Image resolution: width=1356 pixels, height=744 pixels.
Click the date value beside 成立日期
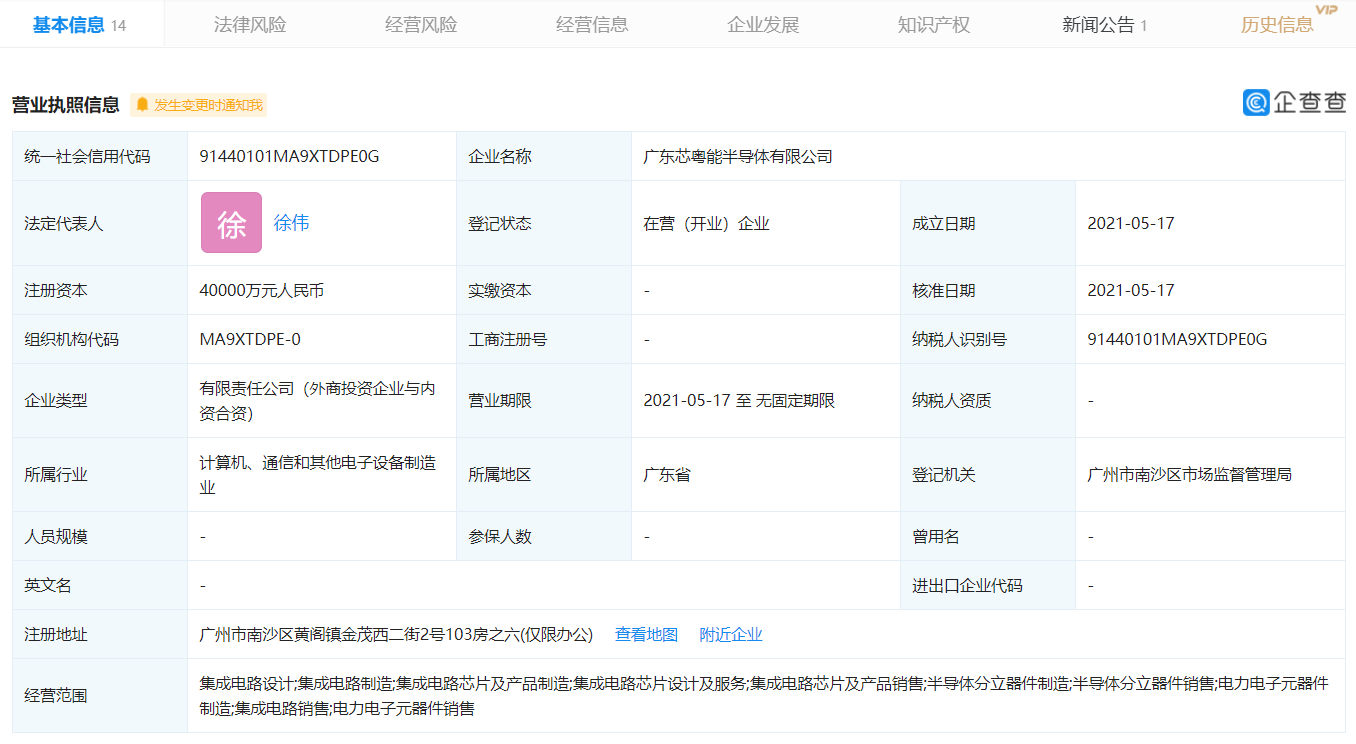tap(1131, 224)
